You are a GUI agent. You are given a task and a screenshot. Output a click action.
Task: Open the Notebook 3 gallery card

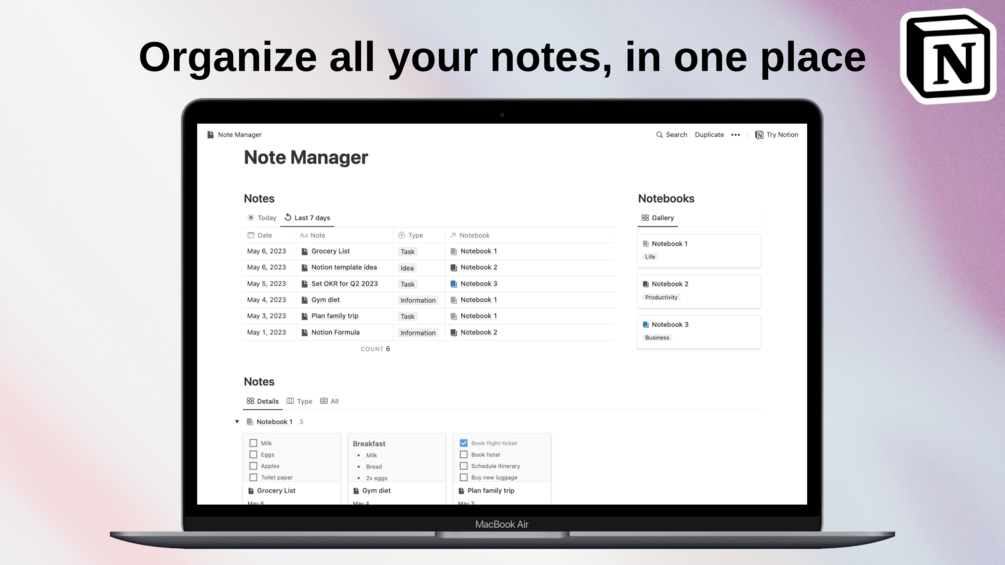[x=699, y=331]
